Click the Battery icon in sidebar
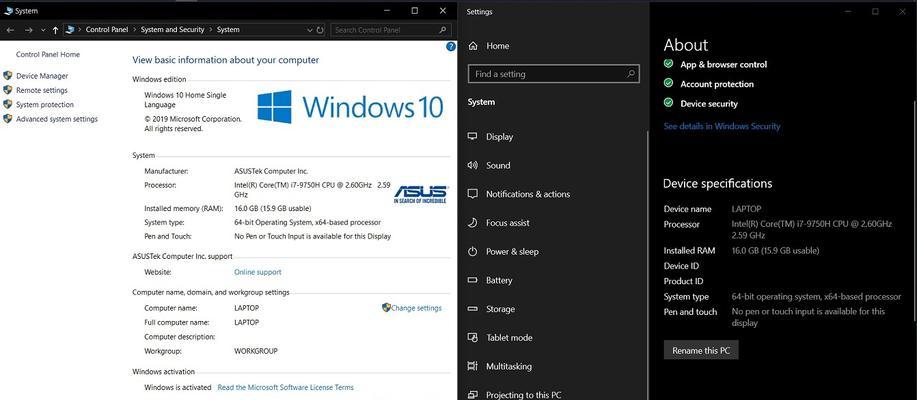 click(x=473, y=280)
